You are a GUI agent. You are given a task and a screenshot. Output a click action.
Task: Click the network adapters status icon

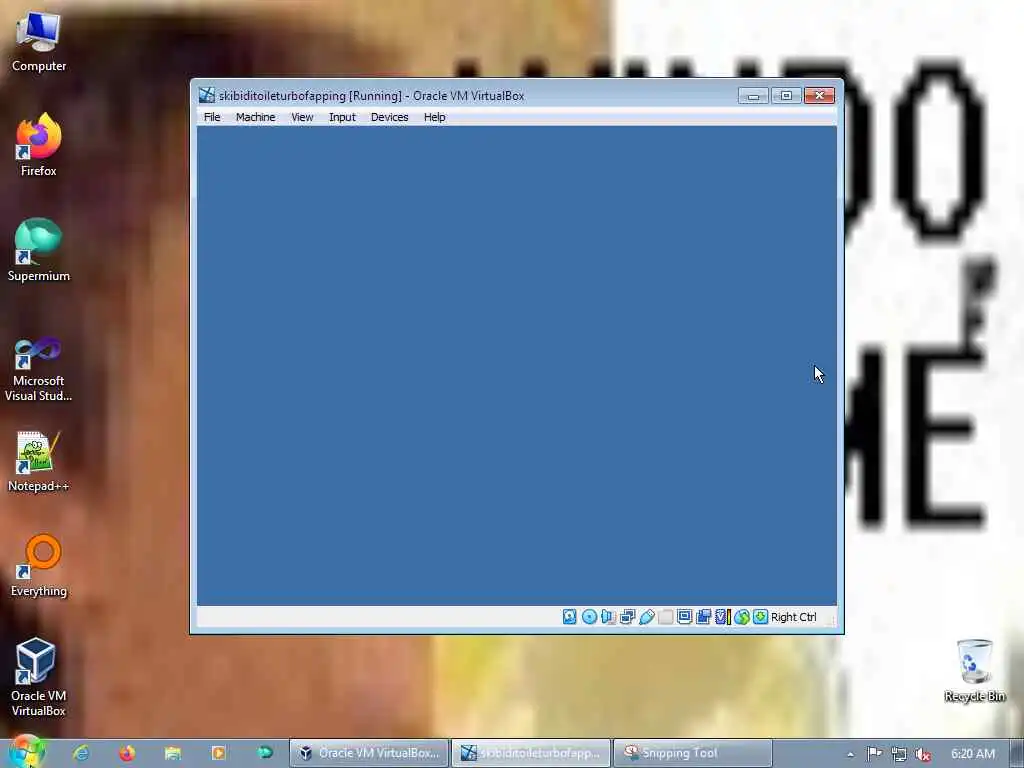point(627,616)
